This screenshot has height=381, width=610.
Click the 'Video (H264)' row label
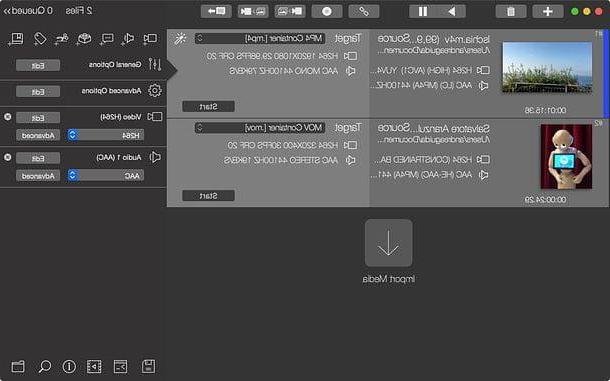point(121,117)
